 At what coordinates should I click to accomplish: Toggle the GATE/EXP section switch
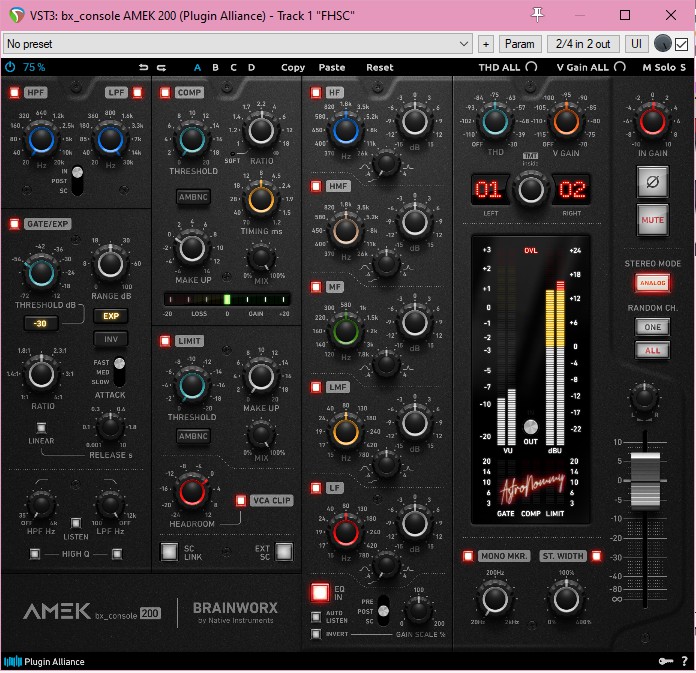click(x=15, y=224)
